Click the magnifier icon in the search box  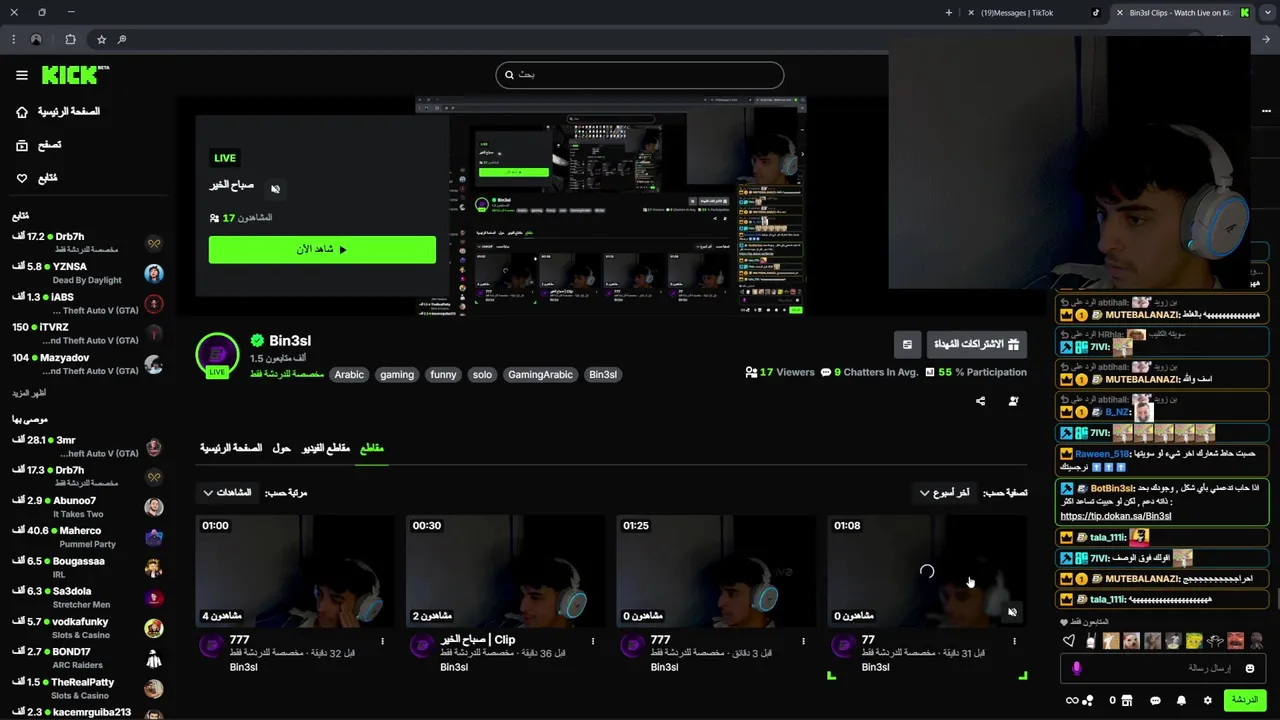point(509,75)
